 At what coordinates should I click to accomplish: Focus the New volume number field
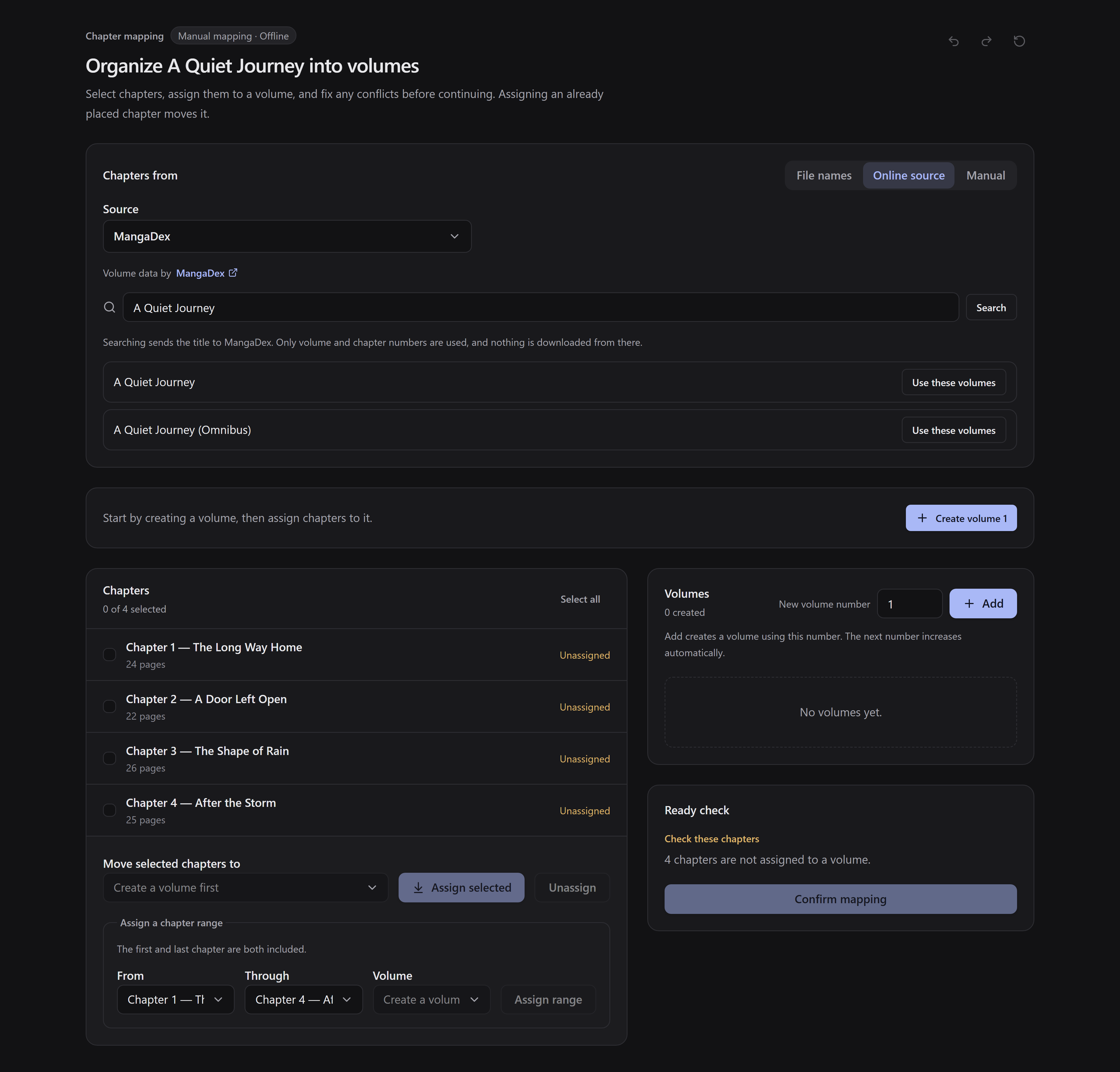pyautogui.click(x=909, y=604)
